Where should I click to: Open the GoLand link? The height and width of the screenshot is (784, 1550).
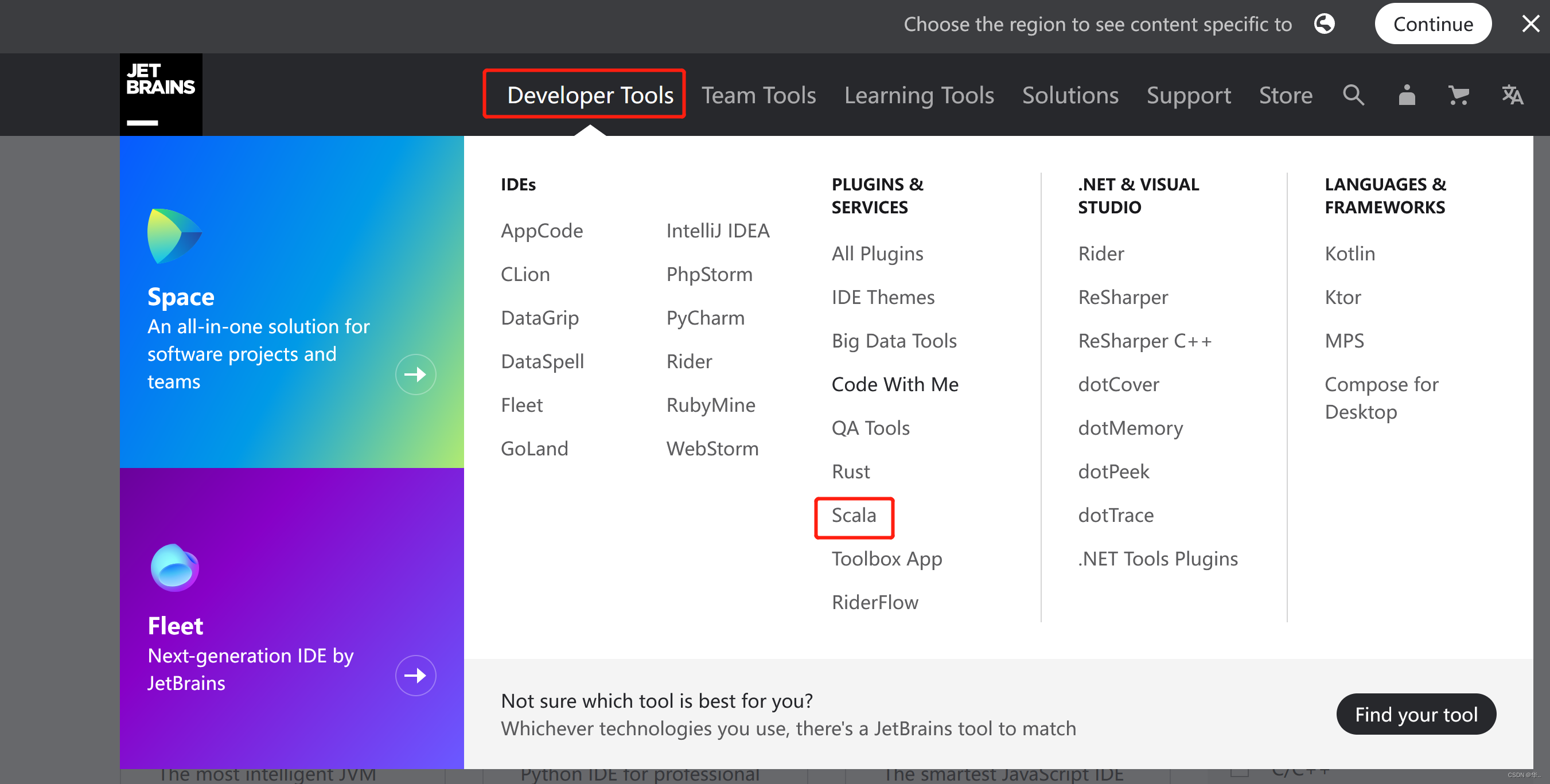534,448
